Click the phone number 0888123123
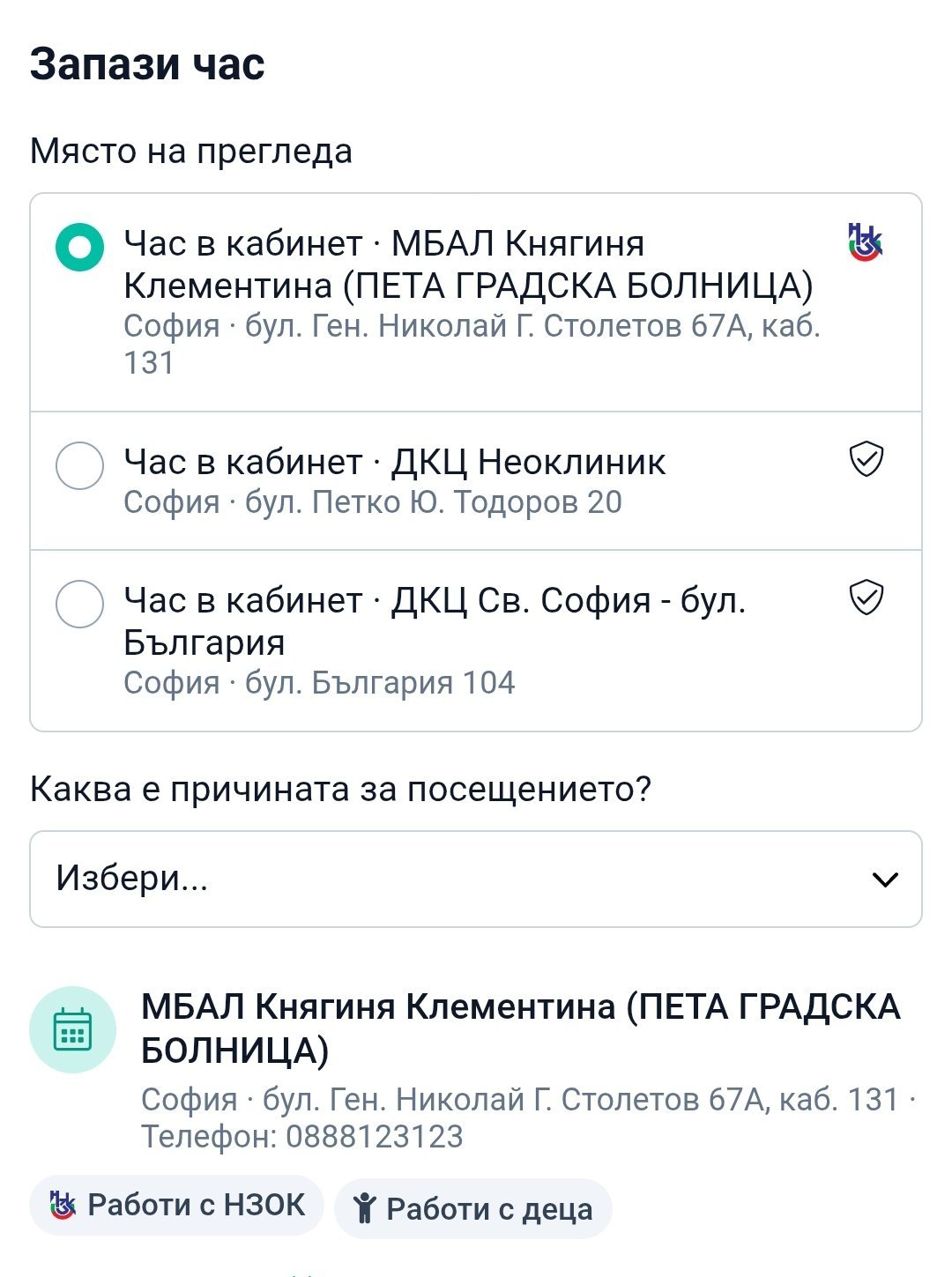Image resolution: width=952 pixels, height=1277 pixels. [375, 1136]
